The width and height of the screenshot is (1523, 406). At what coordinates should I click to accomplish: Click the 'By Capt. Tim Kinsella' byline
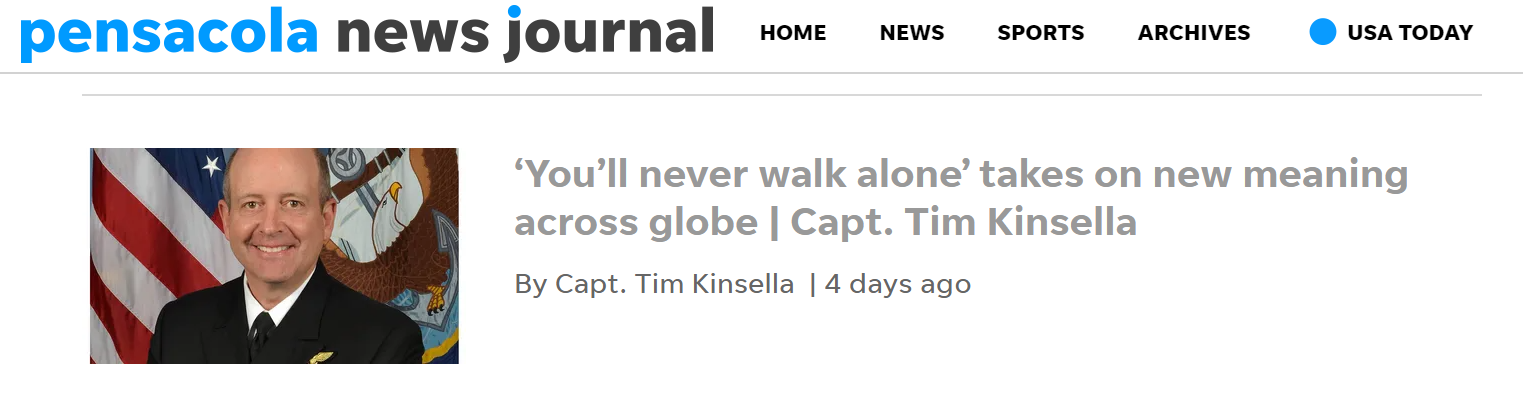[x=654, y=284]
